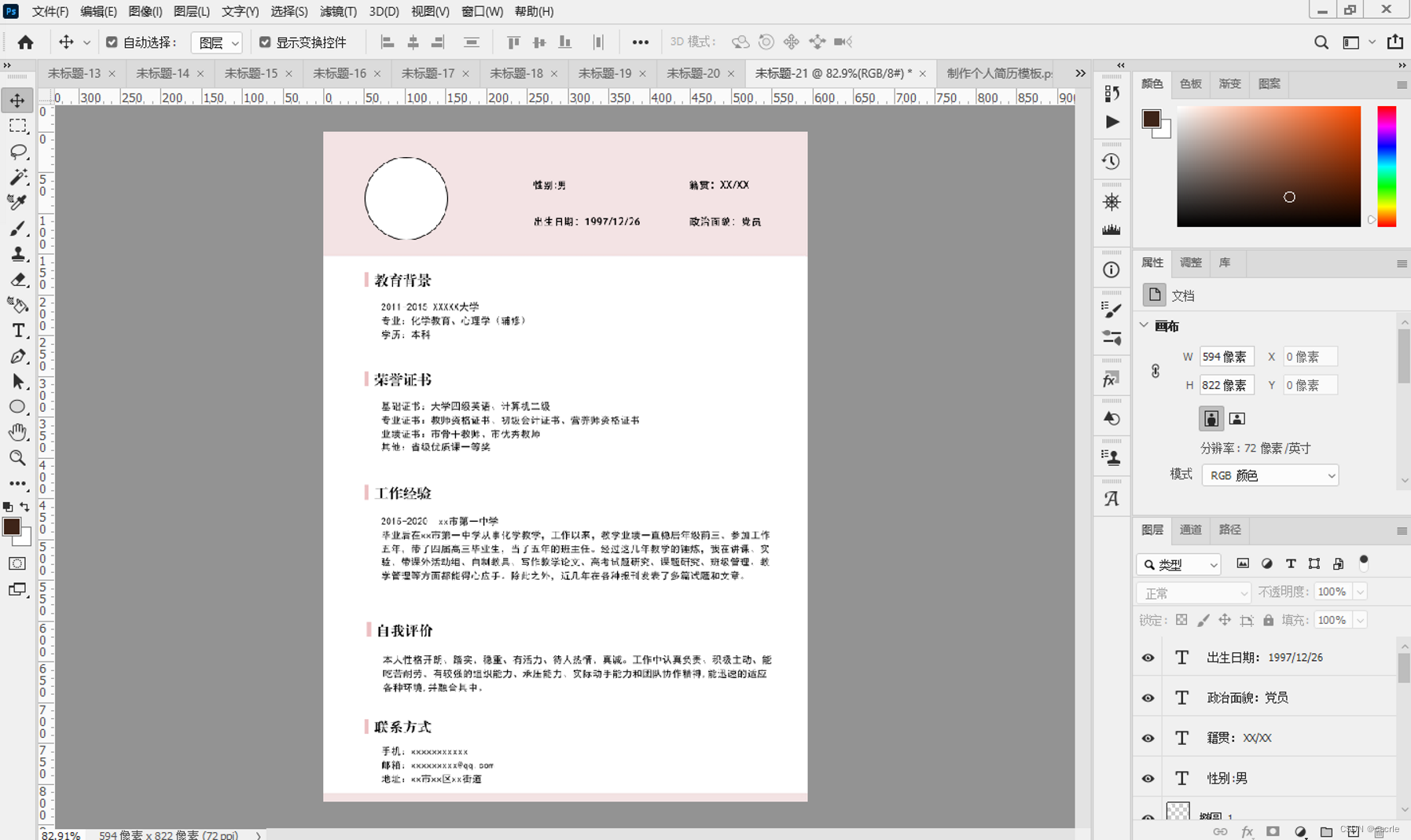Select the Brush tool
Image resolution: width=1411 pixels, height=840 pixels.
click(17, 228)
